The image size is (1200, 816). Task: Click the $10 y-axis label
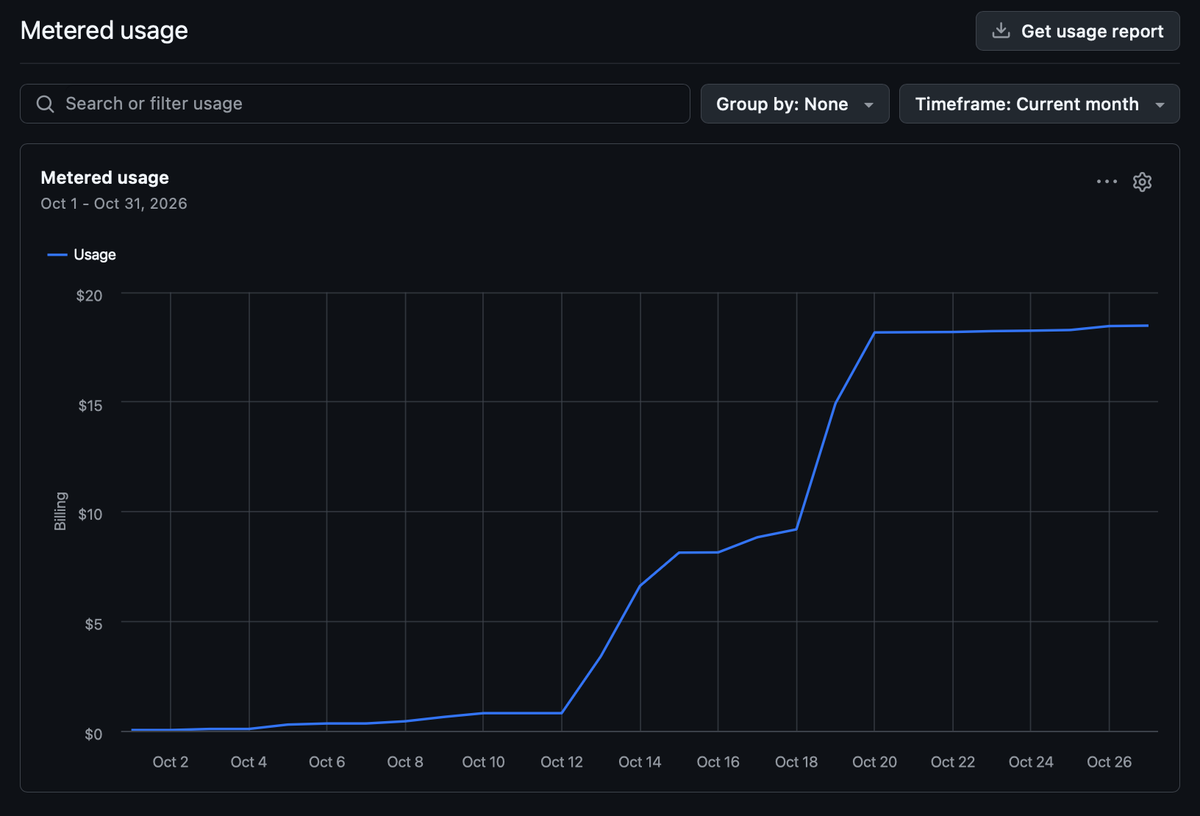90,513
